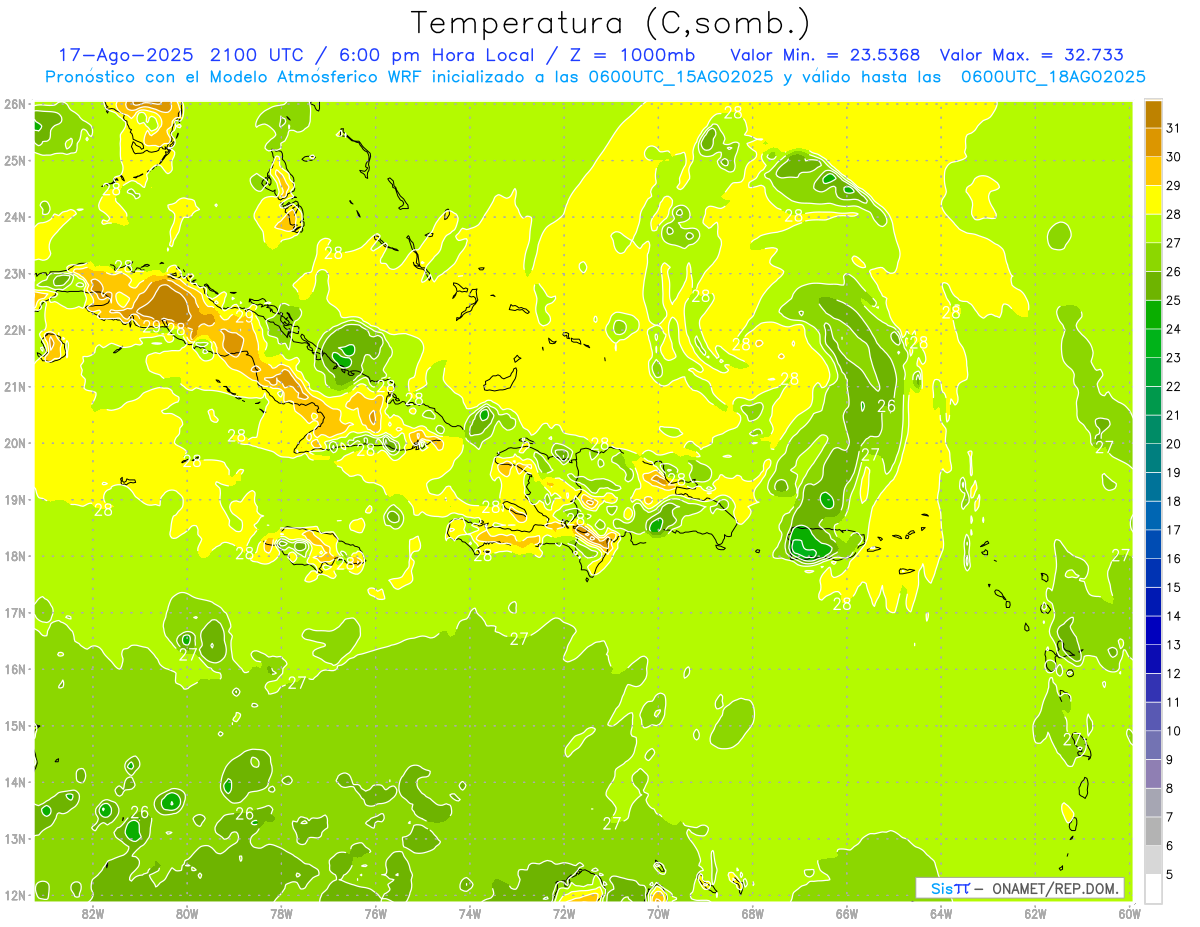Click the longitude axis label '78W'
The height and width of the screenshot is (927, 1200).
tap(281, 913)
